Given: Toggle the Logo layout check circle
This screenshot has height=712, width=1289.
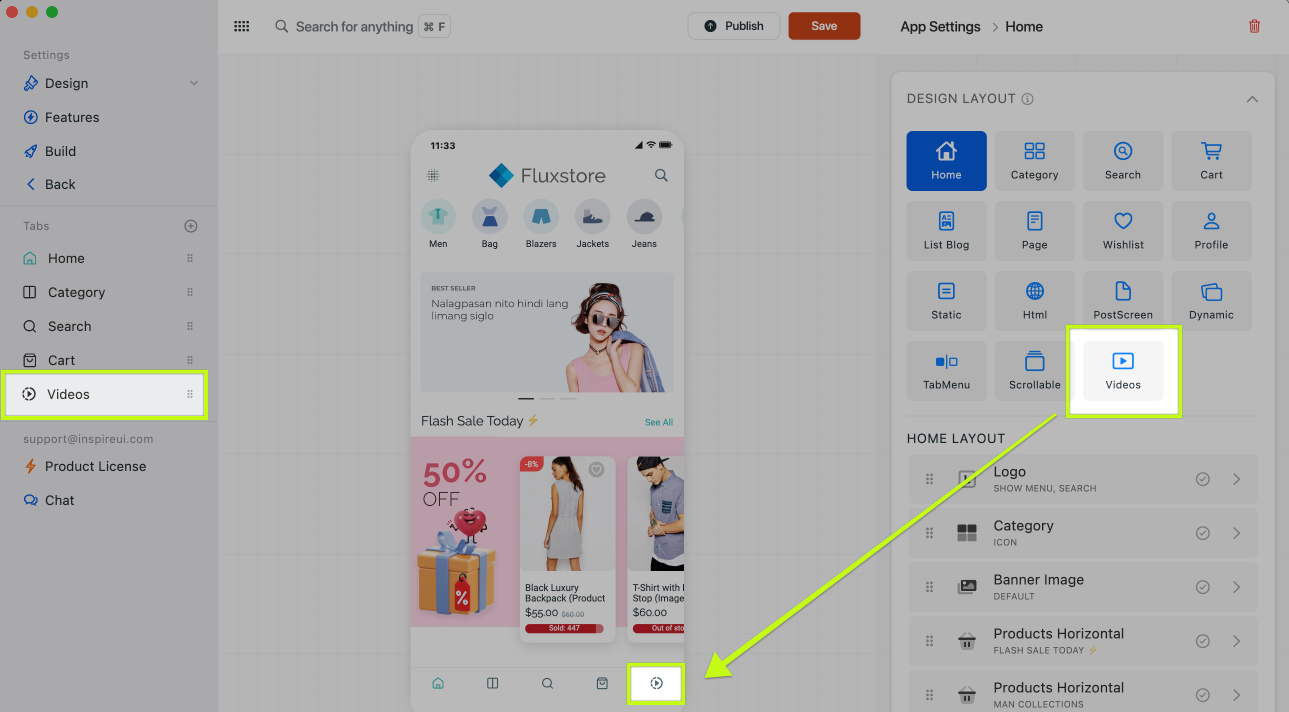Looking at the screenshot, I should [1203, 479].
